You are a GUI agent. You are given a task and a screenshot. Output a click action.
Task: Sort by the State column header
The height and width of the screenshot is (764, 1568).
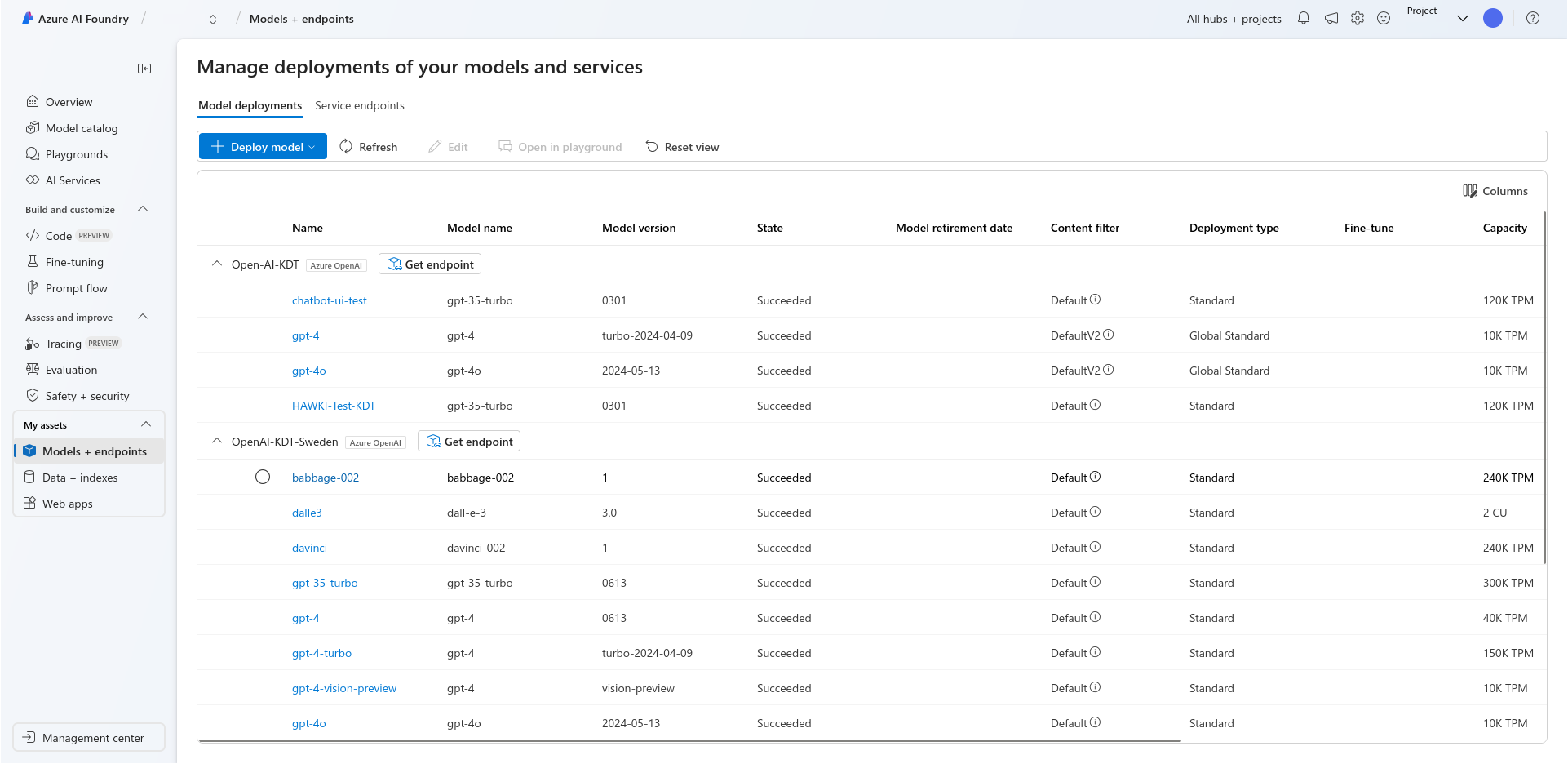tap(770, 228)
